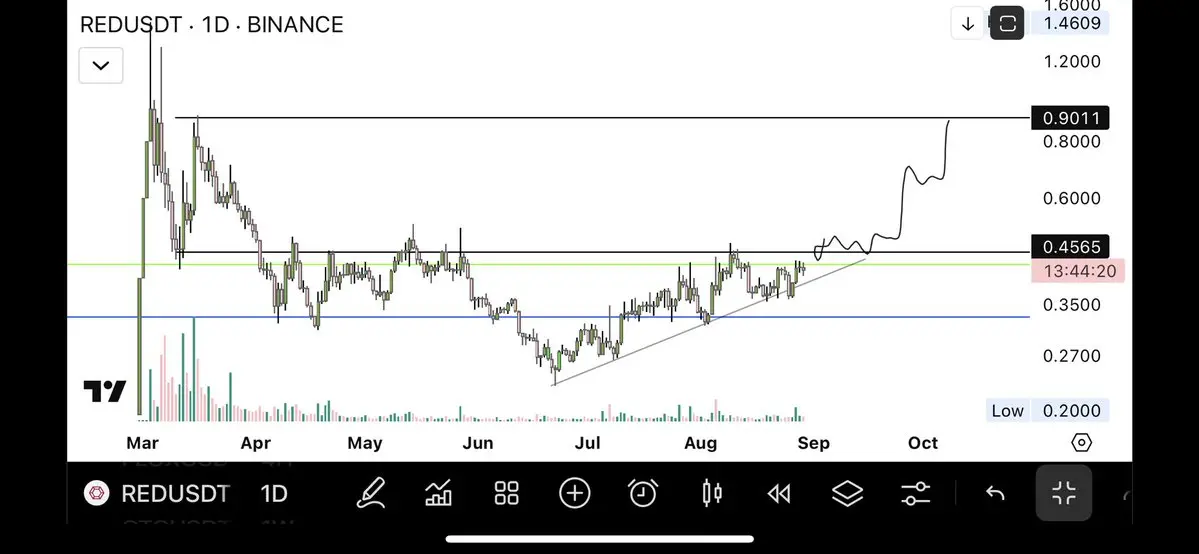1199x554 pixels.
Task: Open the object tree layers icon
Action: tap(846, 494)
